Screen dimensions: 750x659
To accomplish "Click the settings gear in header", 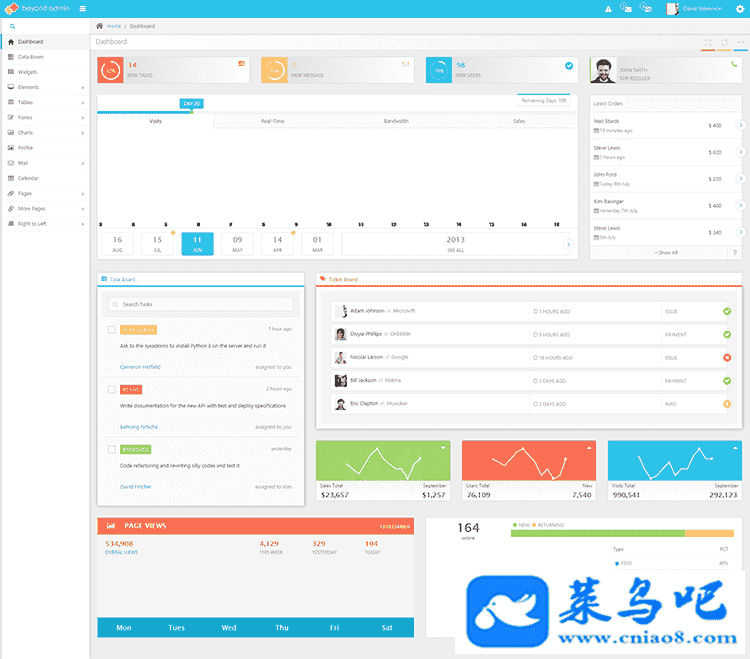I will coord(739,9).
